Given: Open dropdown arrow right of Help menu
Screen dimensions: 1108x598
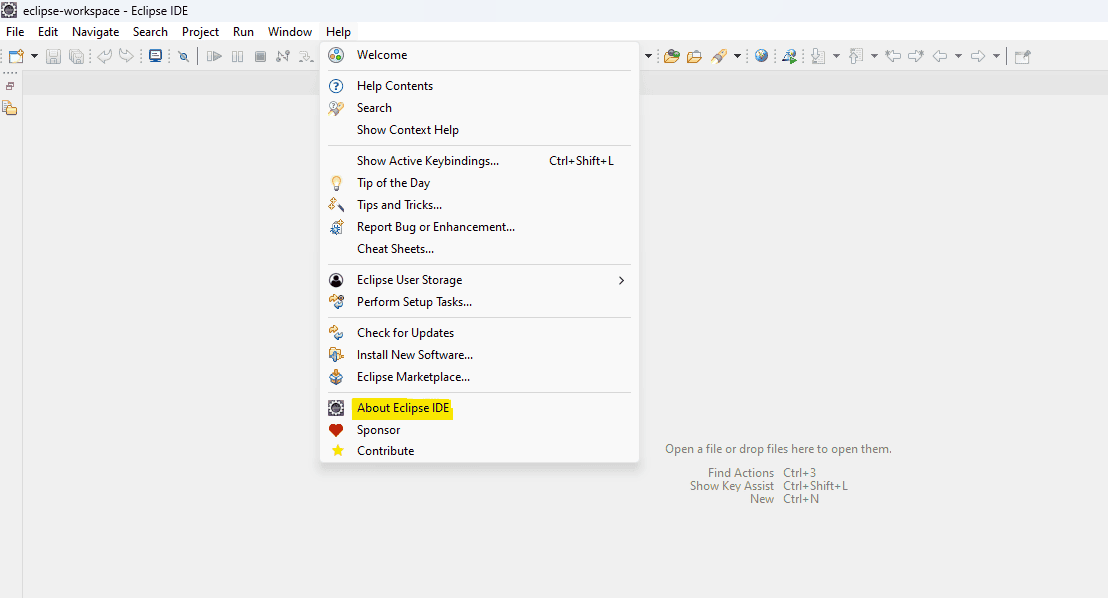Looking at the screenshot, I should click(648, 57).
